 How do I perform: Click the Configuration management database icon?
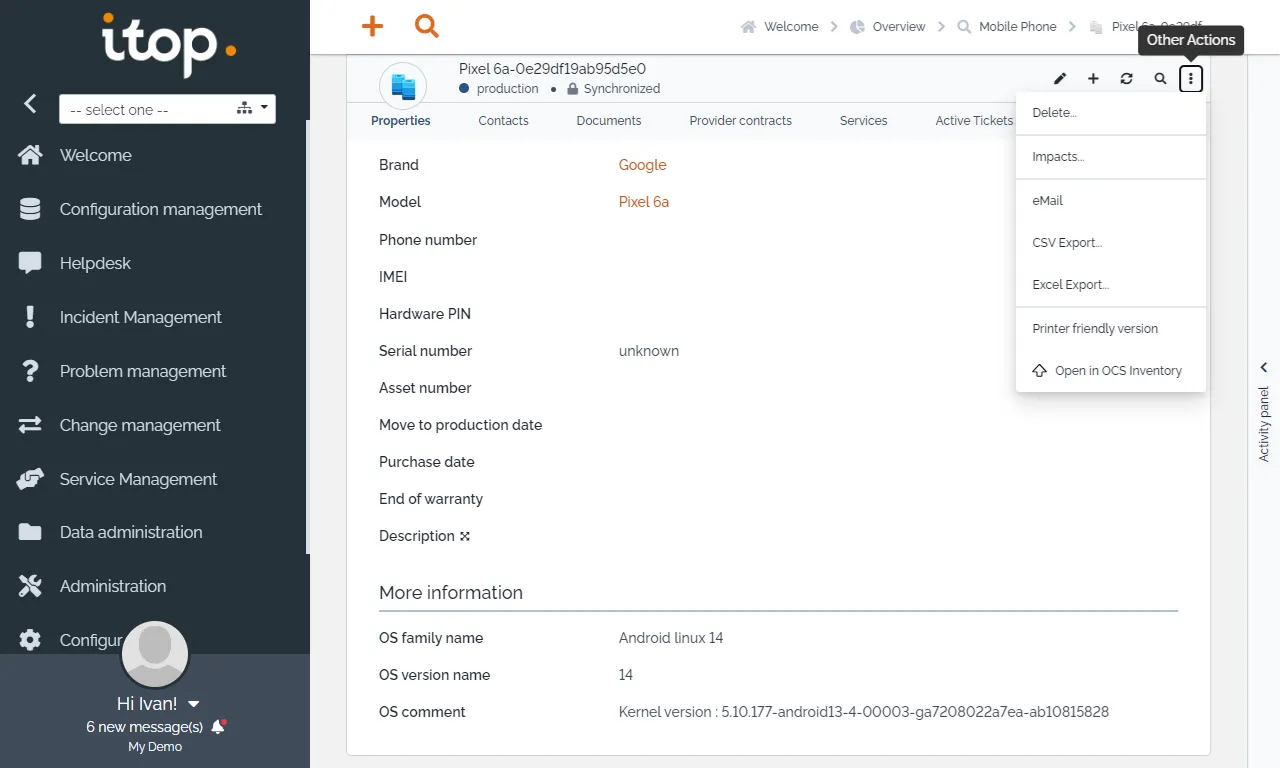pos(30,209)
